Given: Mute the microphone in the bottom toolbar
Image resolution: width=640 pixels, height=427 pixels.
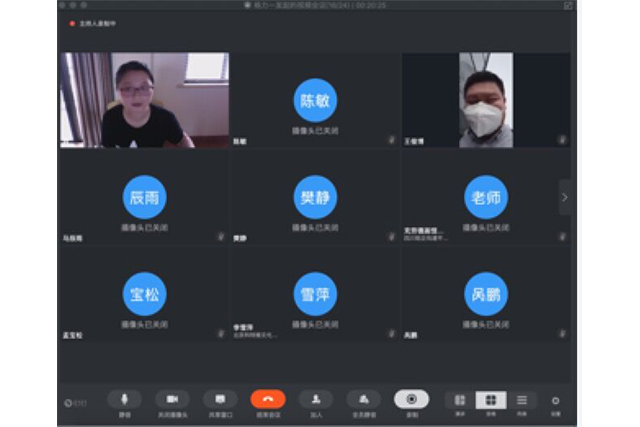Looking at the screenshot, I should pos(124,399).
